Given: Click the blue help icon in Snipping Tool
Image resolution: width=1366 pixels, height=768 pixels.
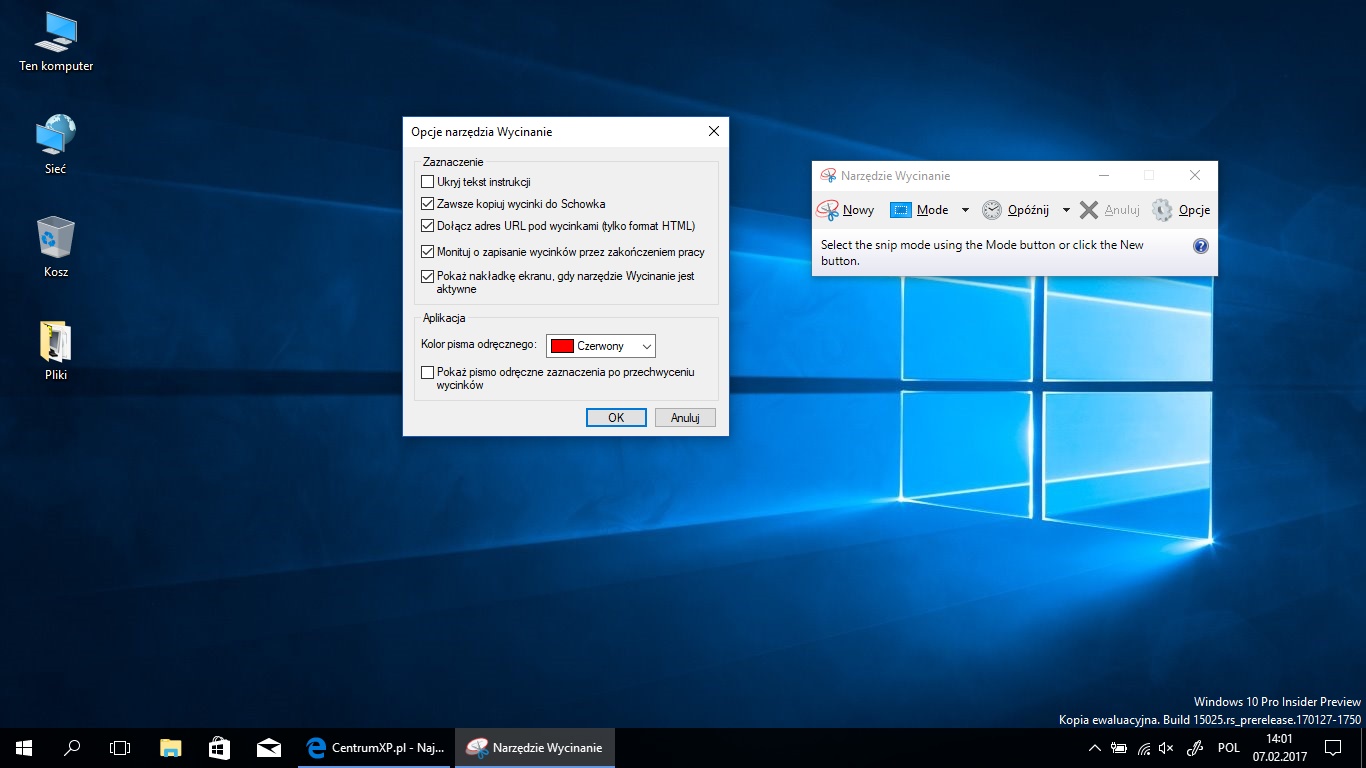Looking at the screenshot, I should tap(1201, 246).
